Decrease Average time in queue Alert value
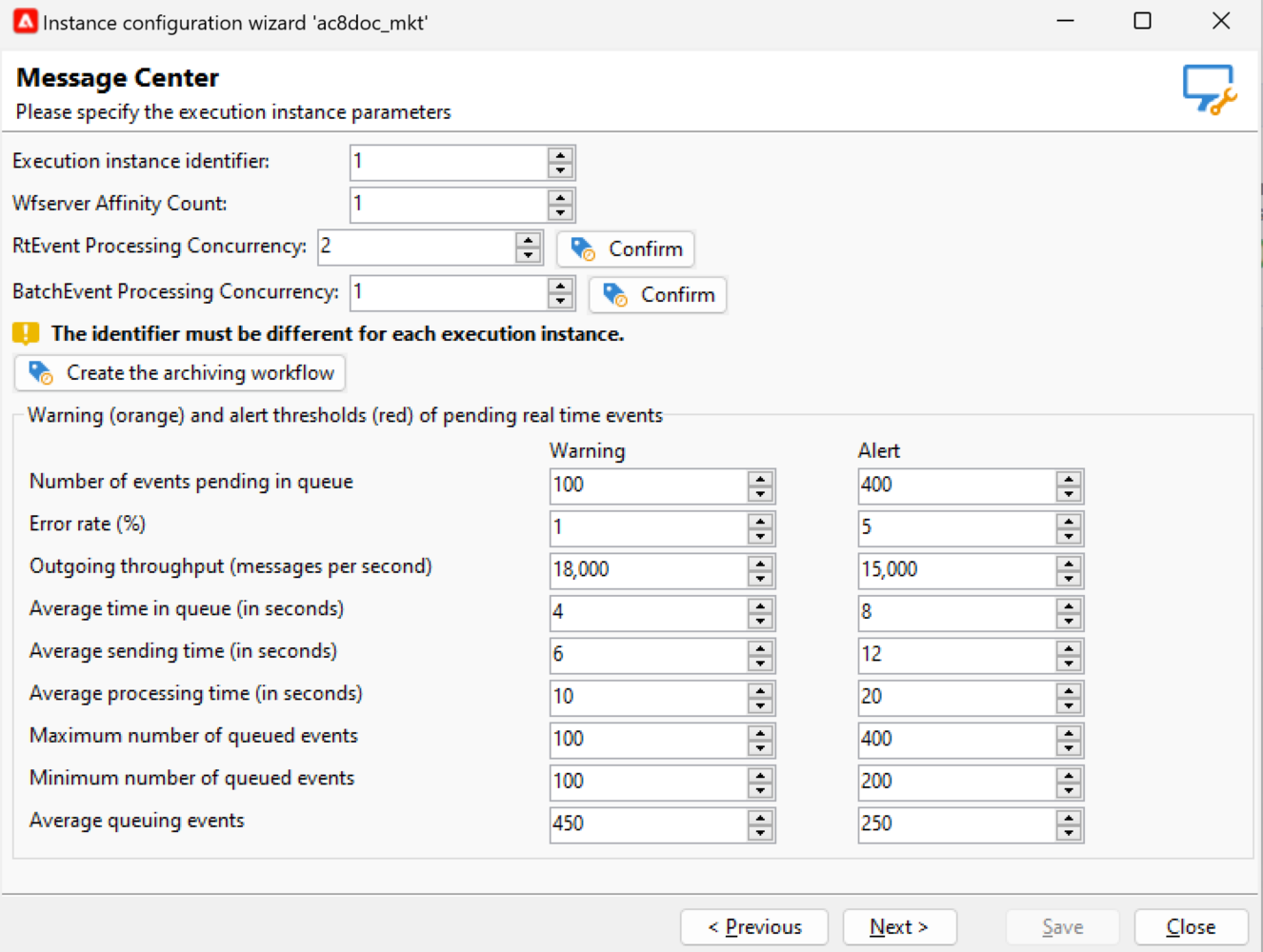This screenshot has width=1263, height=952. coord(1069,622)
